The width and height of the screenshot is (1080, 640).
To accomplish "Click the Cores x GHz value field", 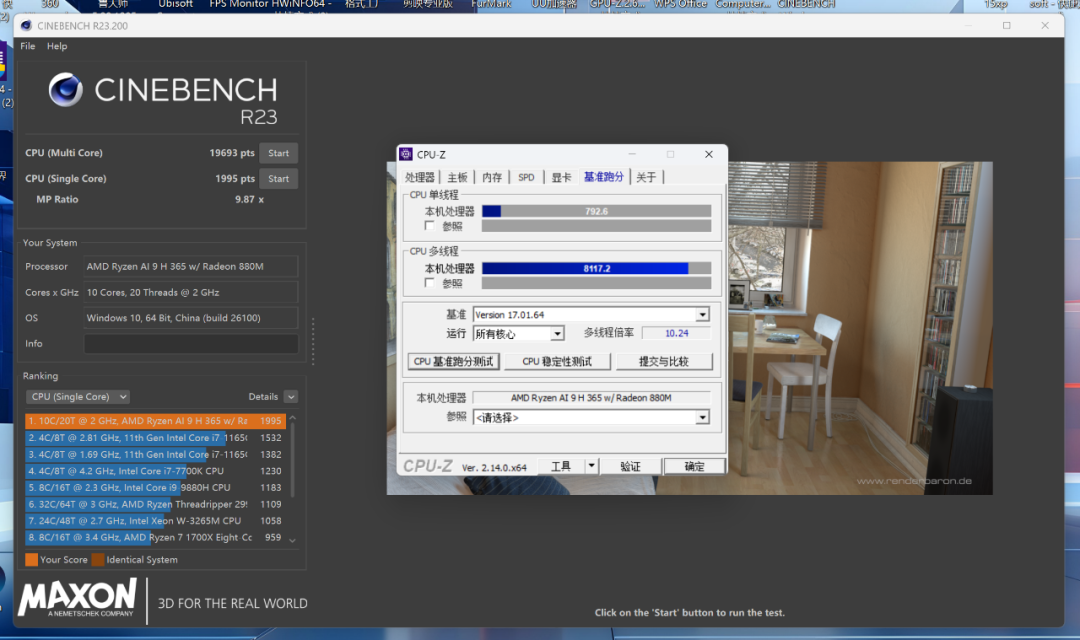I will click(x=191, y=293).
